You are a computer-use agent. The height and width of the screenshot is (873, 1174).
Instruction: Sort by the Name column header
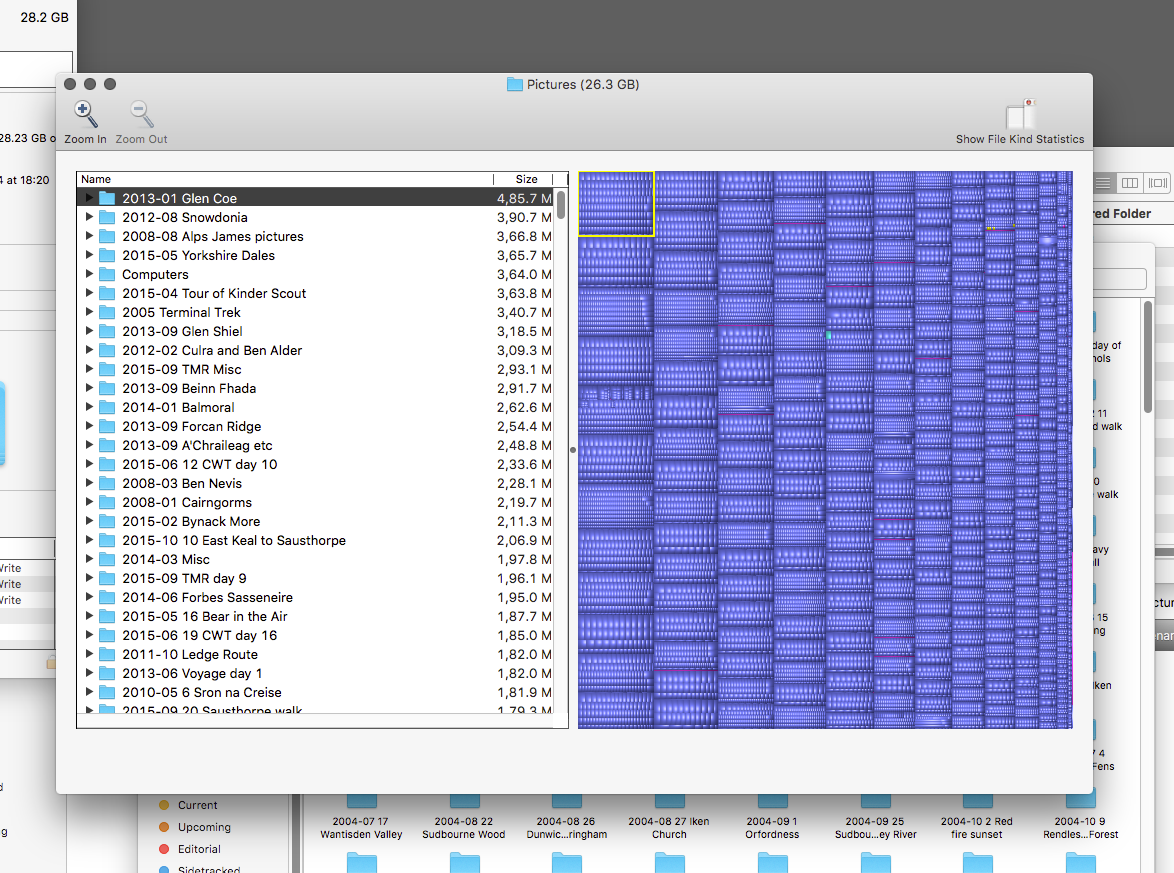click(97, 178)
